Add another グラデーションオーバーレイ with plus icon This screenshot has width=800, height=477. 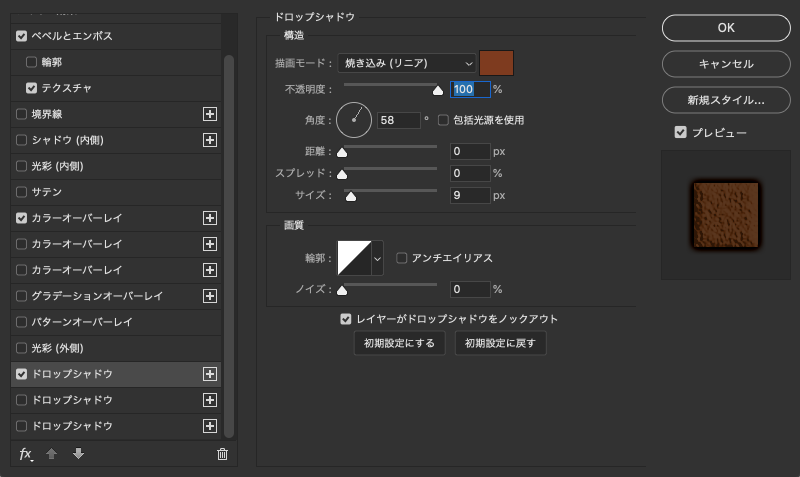pos(210,296)
